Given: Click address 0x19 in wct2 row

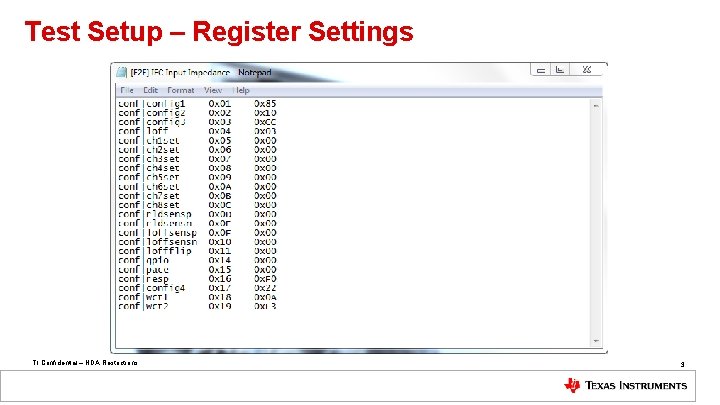Looking at the screenshot, I should point(219,306).
